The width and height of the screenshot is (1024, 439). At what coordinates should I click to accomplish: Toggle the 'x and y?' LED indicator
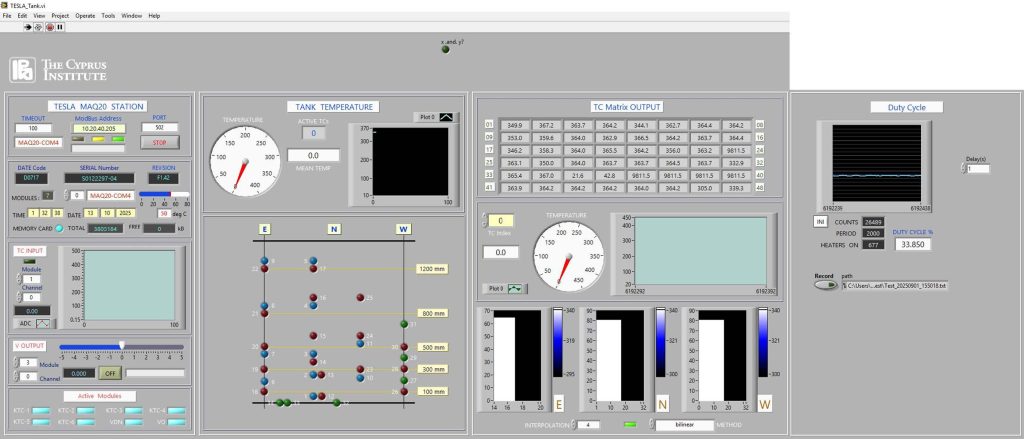coord(446,51)
